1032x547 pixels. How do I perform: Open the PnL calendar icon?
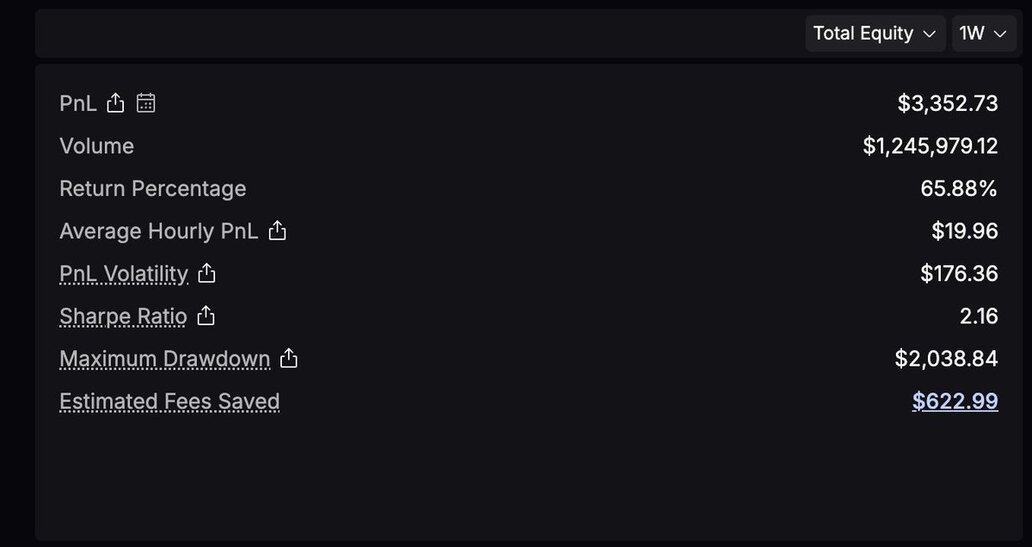point(146,103)
